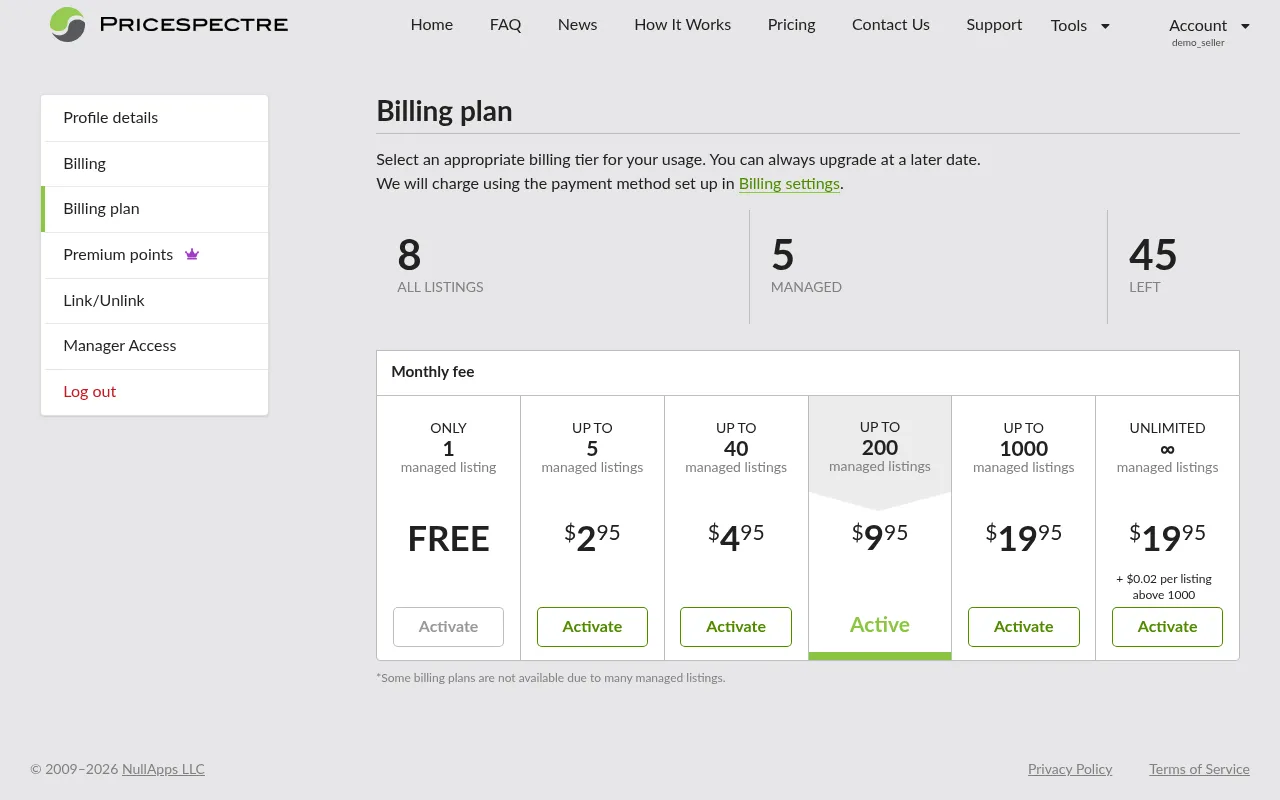Screen dimensions: 1280x800
Task: Select the Link/Unlink sidebar option
Action: pos(104,300)
